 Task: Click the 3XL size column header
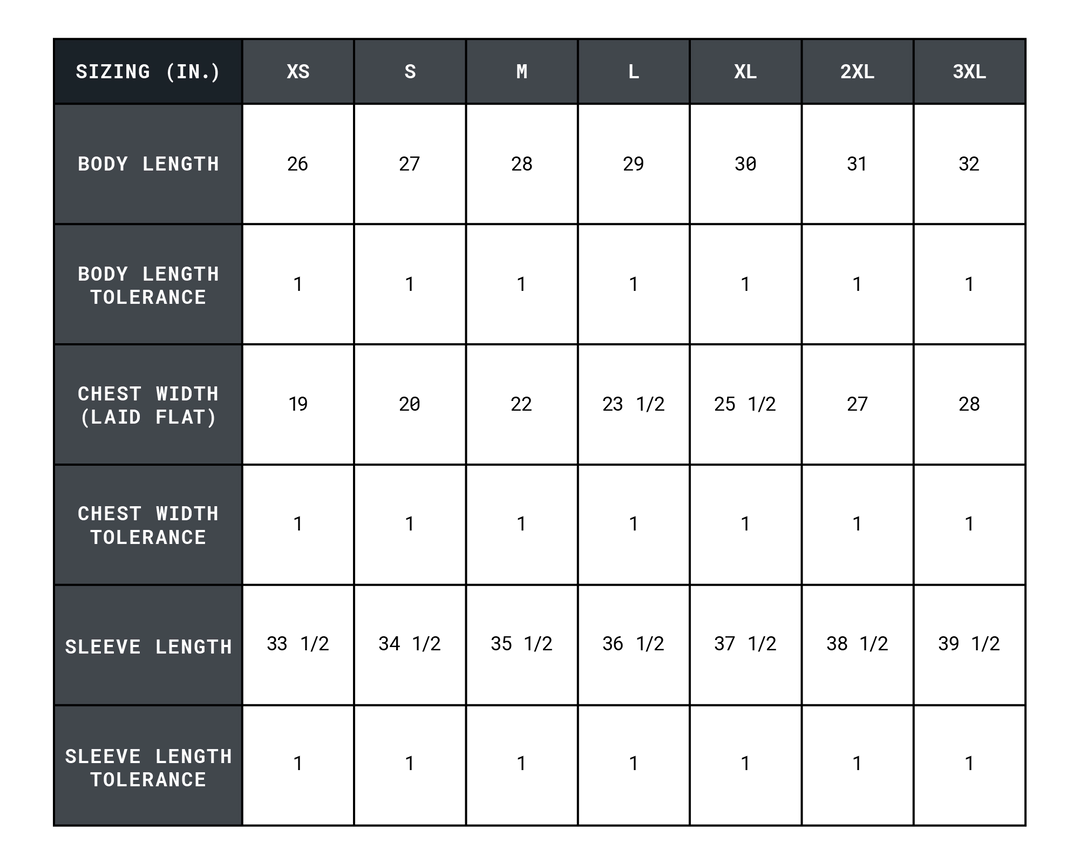point(969,72)
